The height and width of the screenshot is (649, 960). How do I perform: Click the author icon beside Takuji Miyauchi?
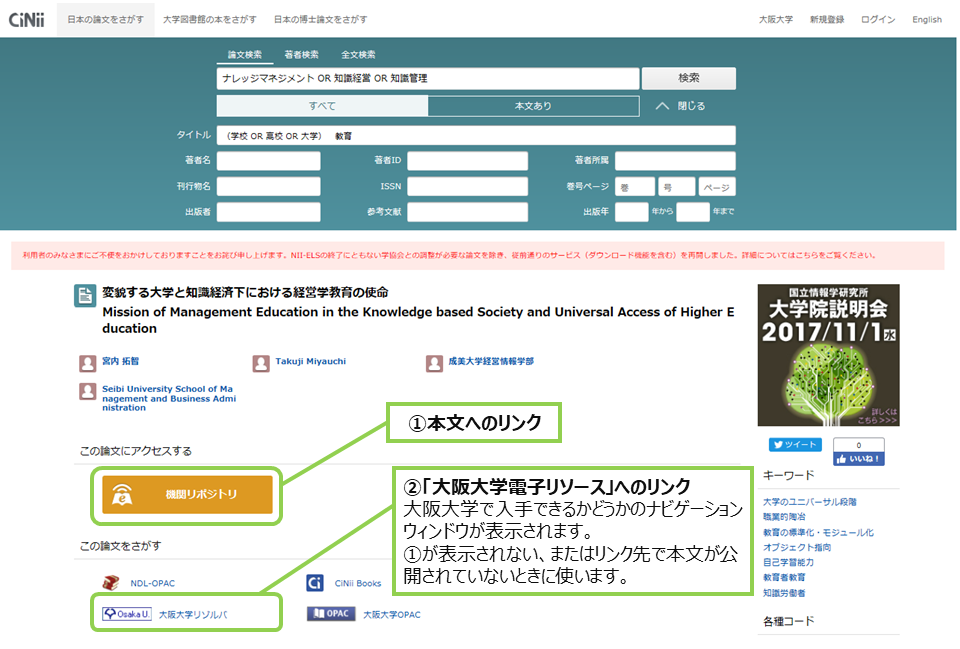261,363
